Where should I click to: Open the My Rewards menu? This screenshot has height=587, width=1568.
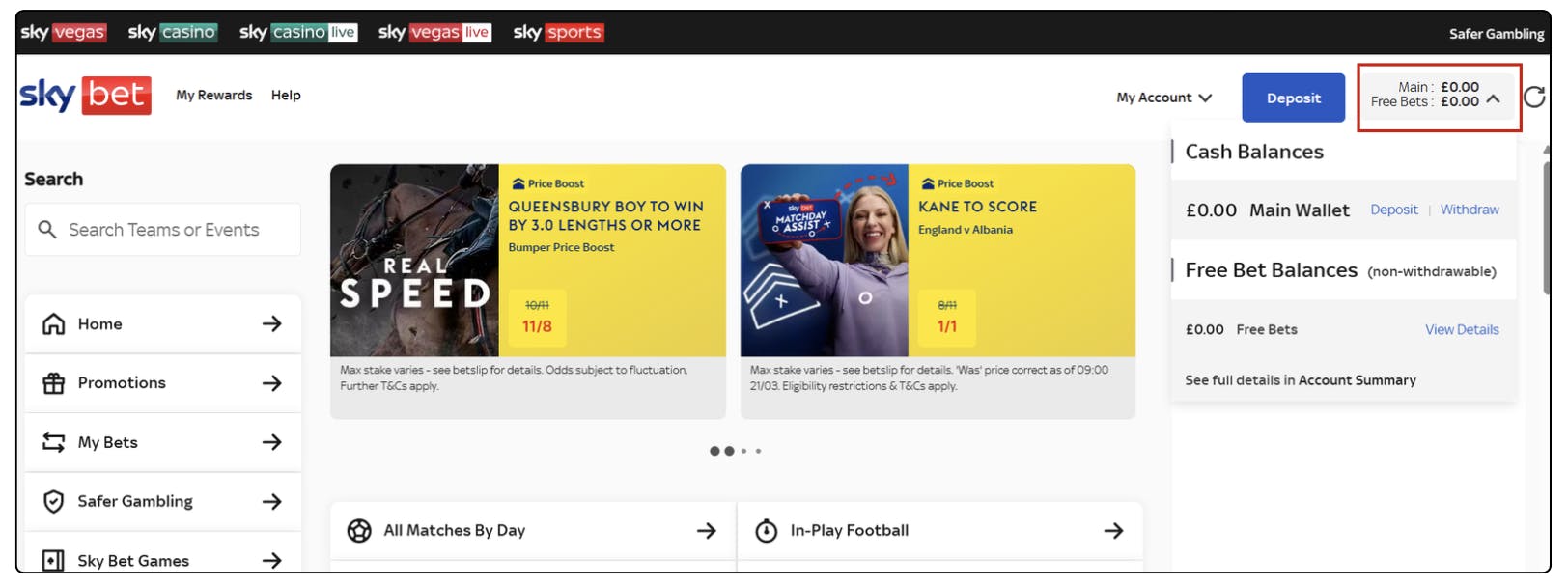213,95
